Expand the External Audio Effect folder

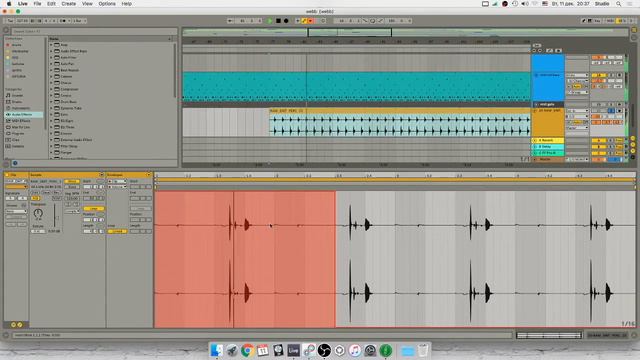point(51,140)
